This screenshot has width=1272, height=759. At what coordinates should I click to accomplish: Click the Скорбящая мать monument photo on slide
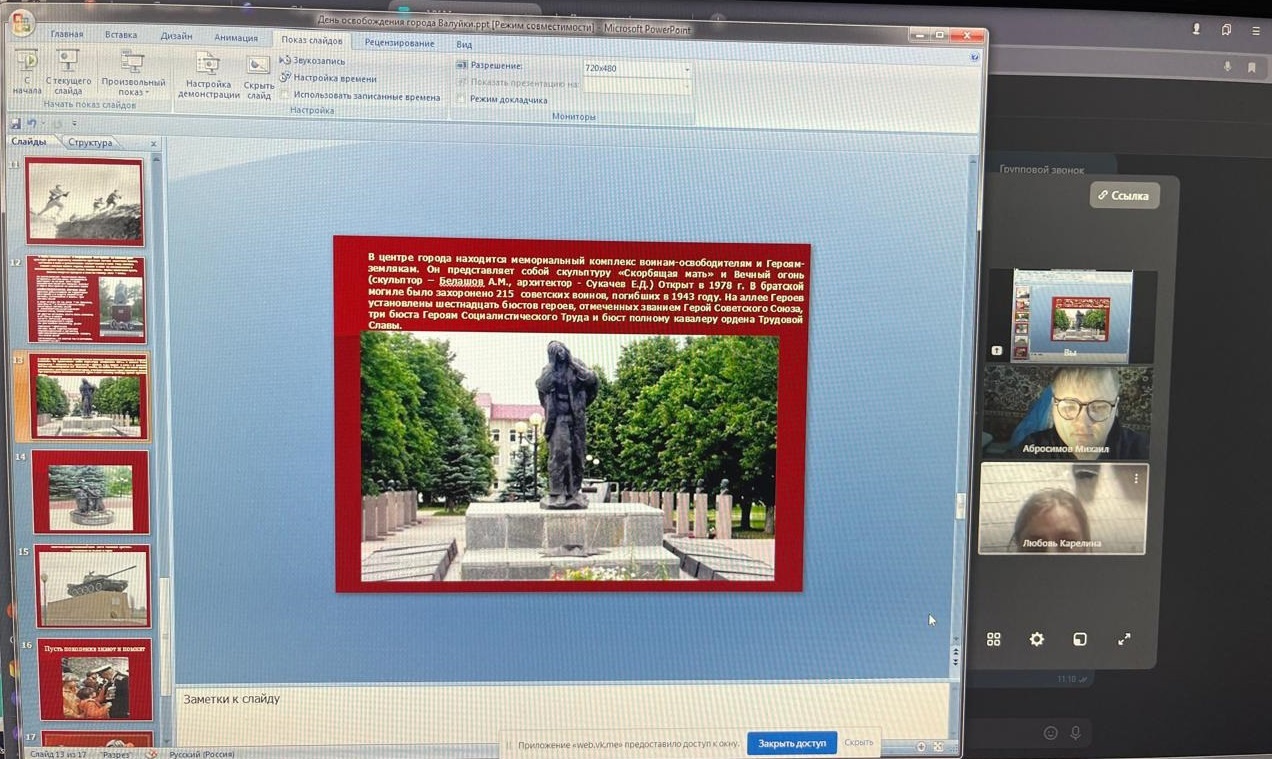pos(568,457)
